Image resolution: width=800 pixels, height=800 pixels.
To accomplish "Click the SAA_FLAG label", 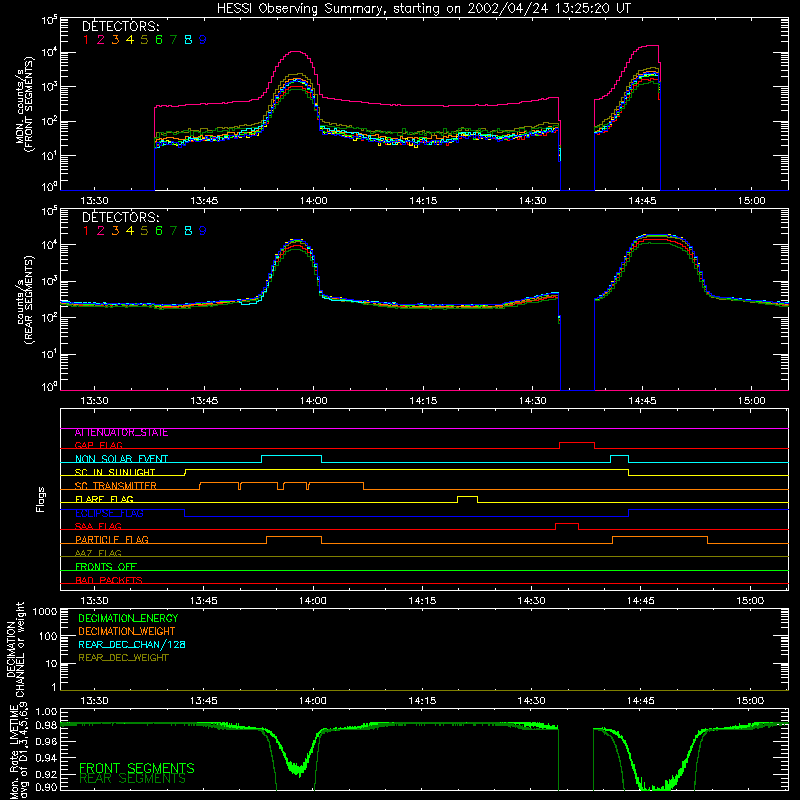I will [x=98, y=527].
